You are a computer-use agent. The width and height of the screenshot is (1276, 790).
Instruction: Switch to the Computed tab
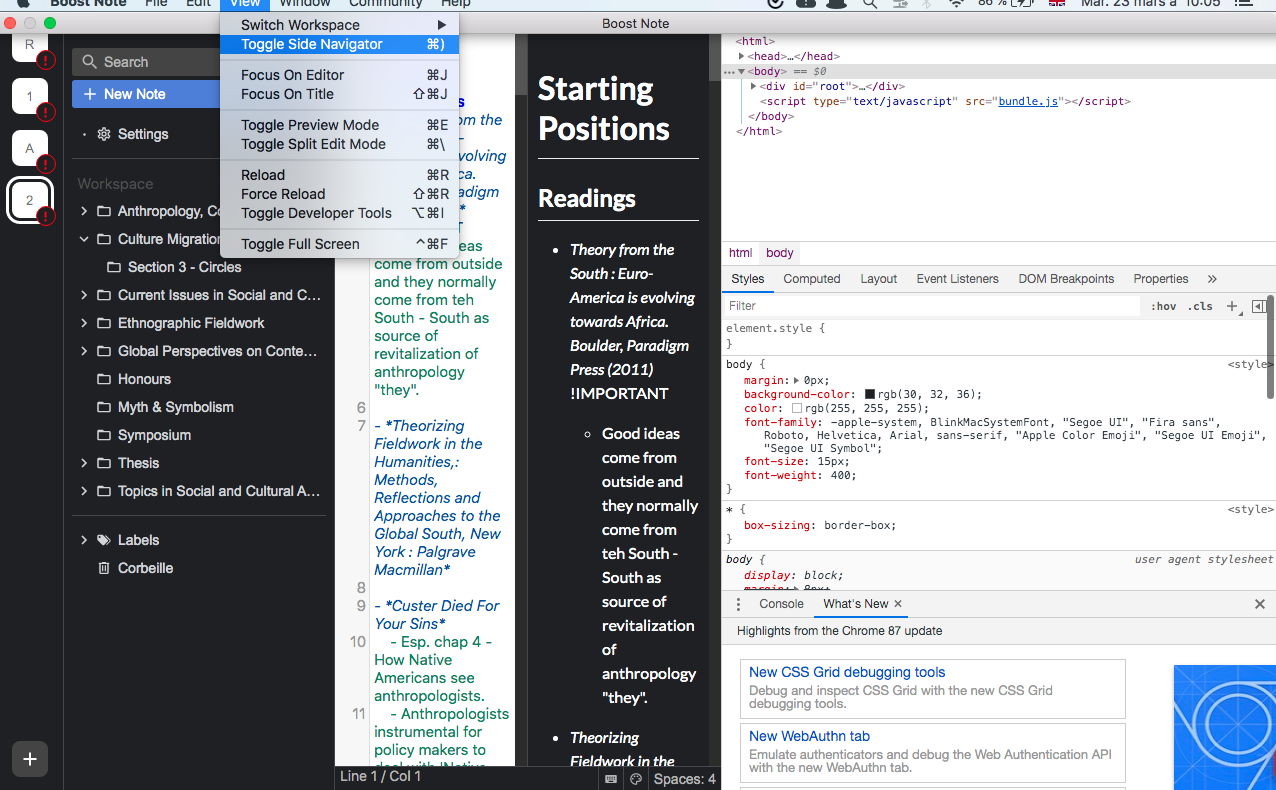(x=812, y=279)
